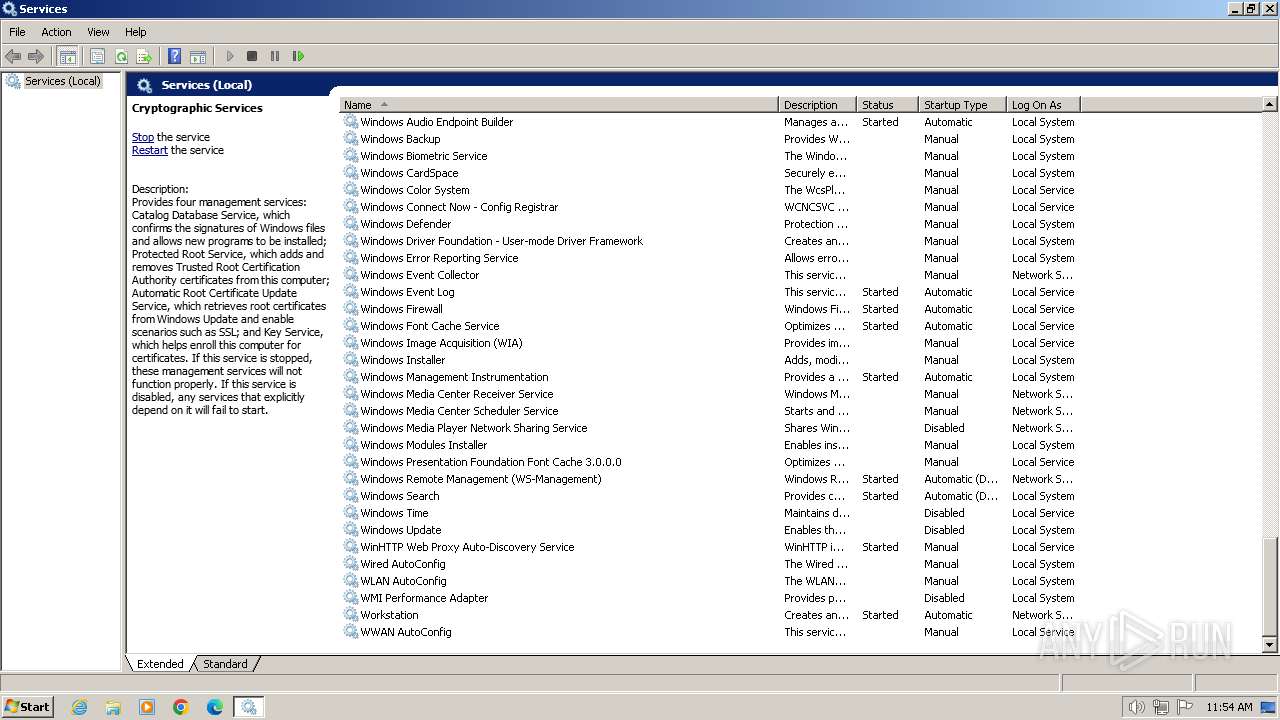Click the Pause Service icon

(275, 57)
